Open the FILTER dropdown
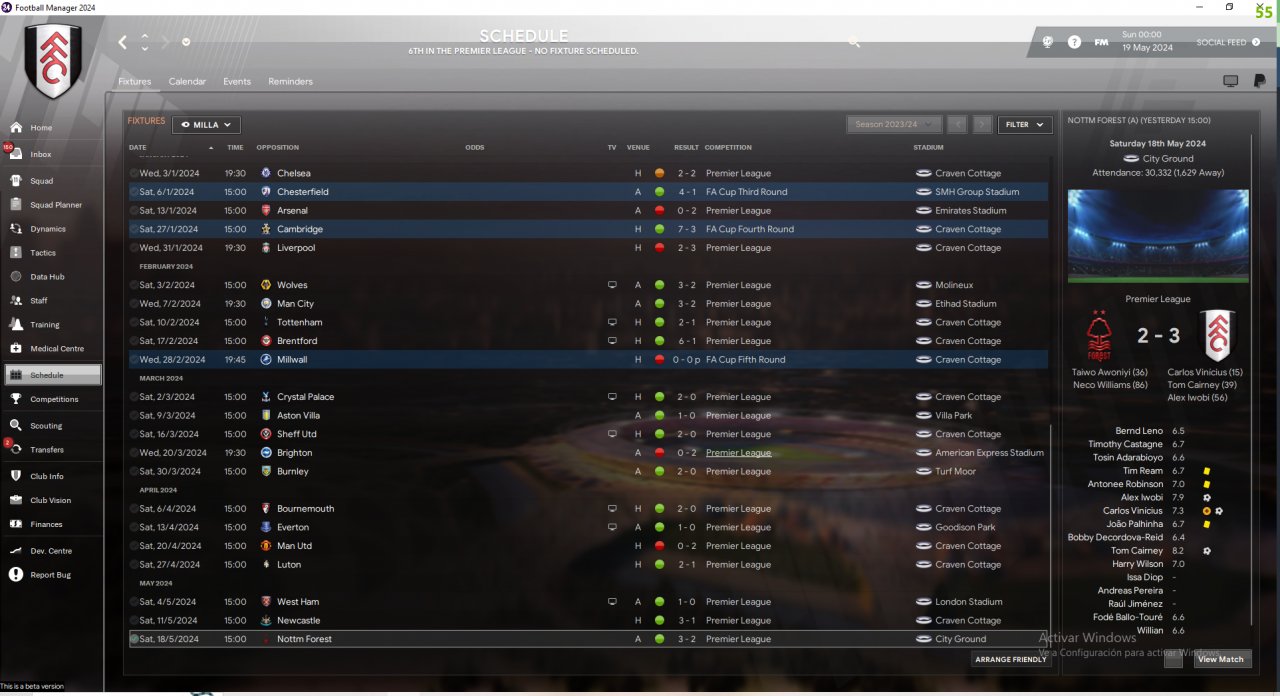 [x=1025, y=124]
